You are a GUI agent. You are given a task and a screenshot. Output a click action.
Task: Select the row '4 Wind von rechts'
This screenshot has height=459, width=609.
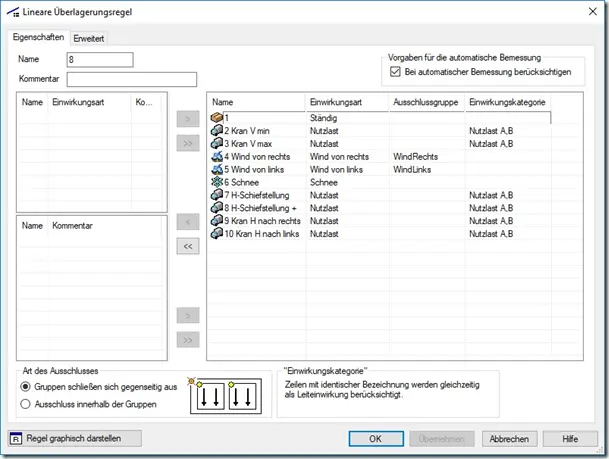[x=381, y=156]
